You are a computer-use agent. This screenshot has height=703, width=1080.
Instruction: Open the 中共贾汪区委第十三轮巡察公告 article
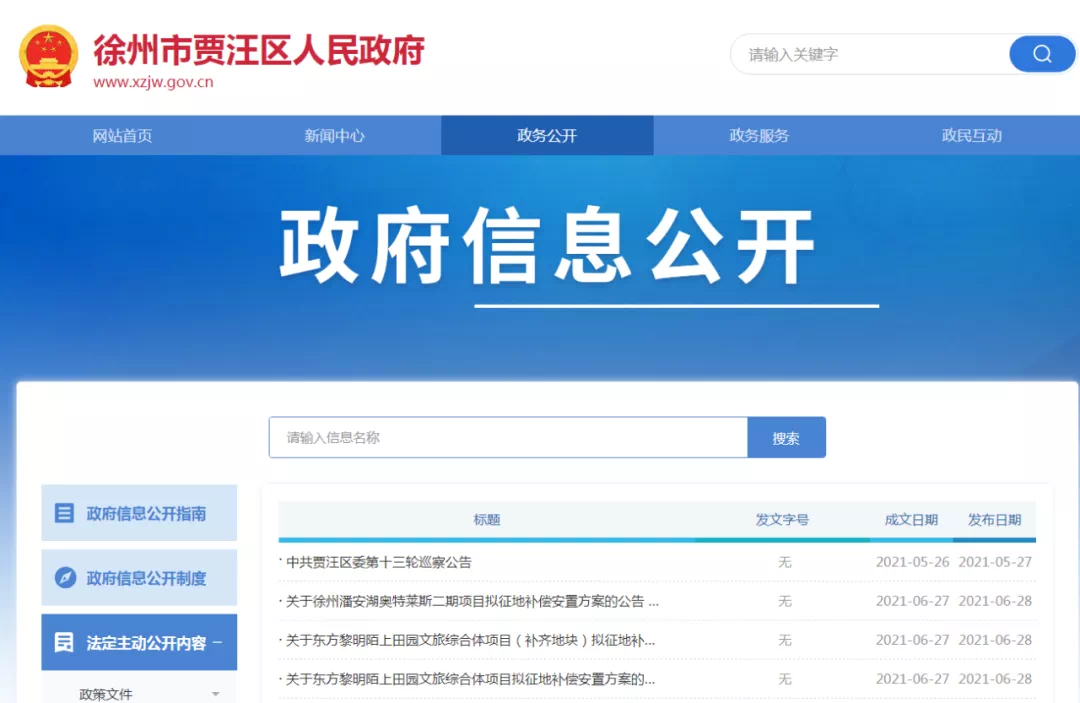pos(379,562)
